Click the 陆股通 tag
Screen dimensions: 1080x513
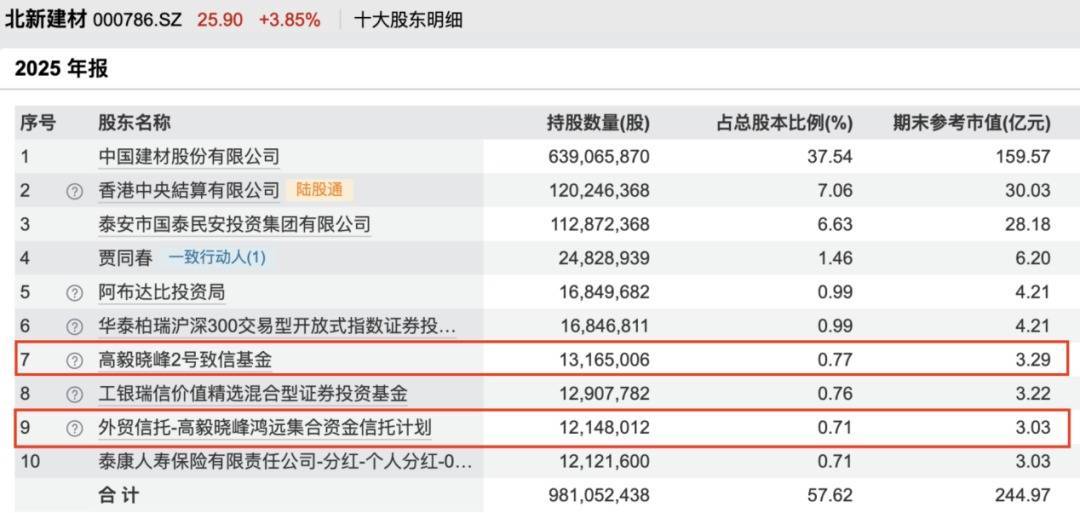(x=319, y=190)
